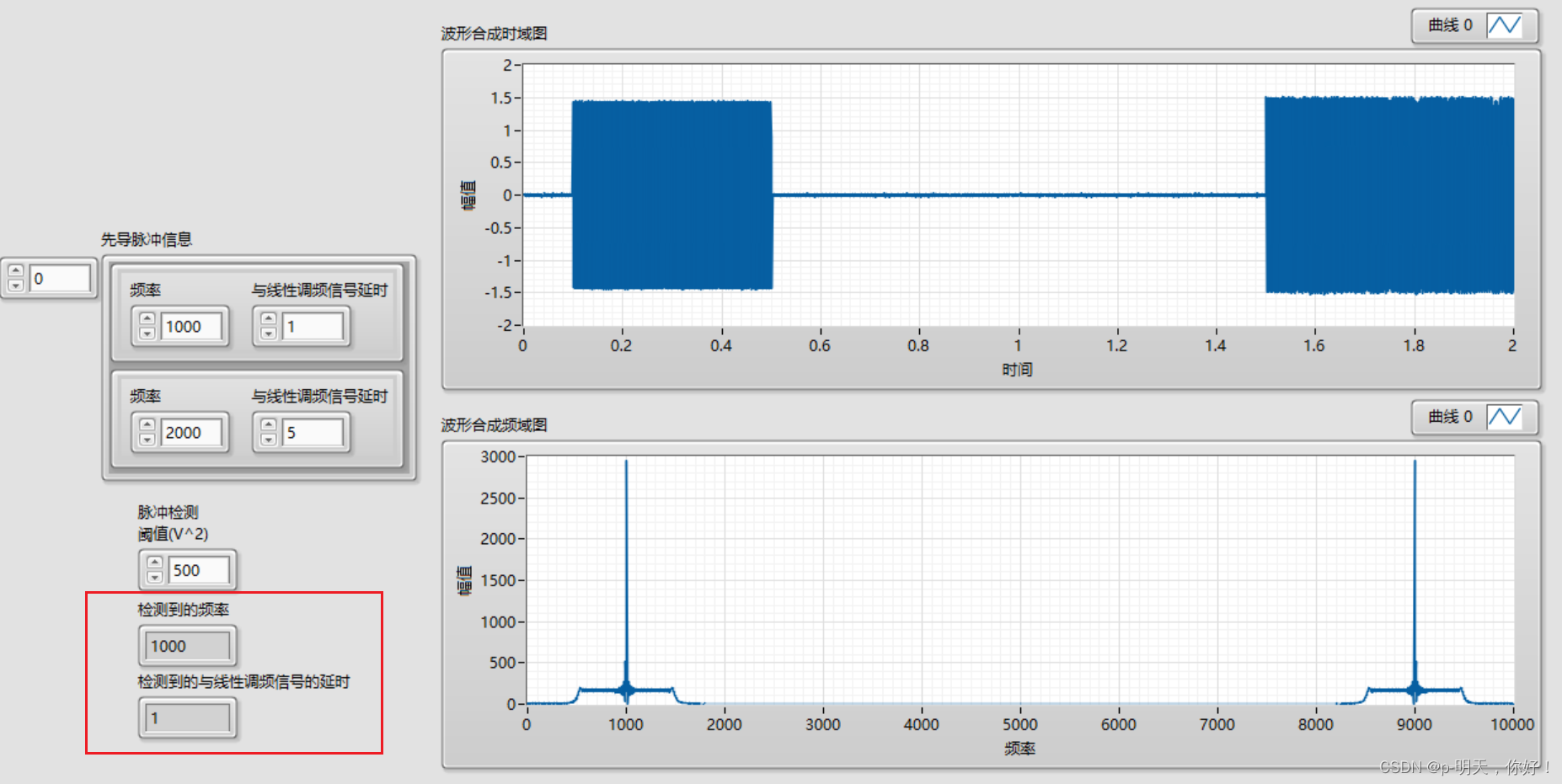Screen dimensions: 1562x784
Task: Click the detected delay indicator showing 1
Action: [188, 718]
